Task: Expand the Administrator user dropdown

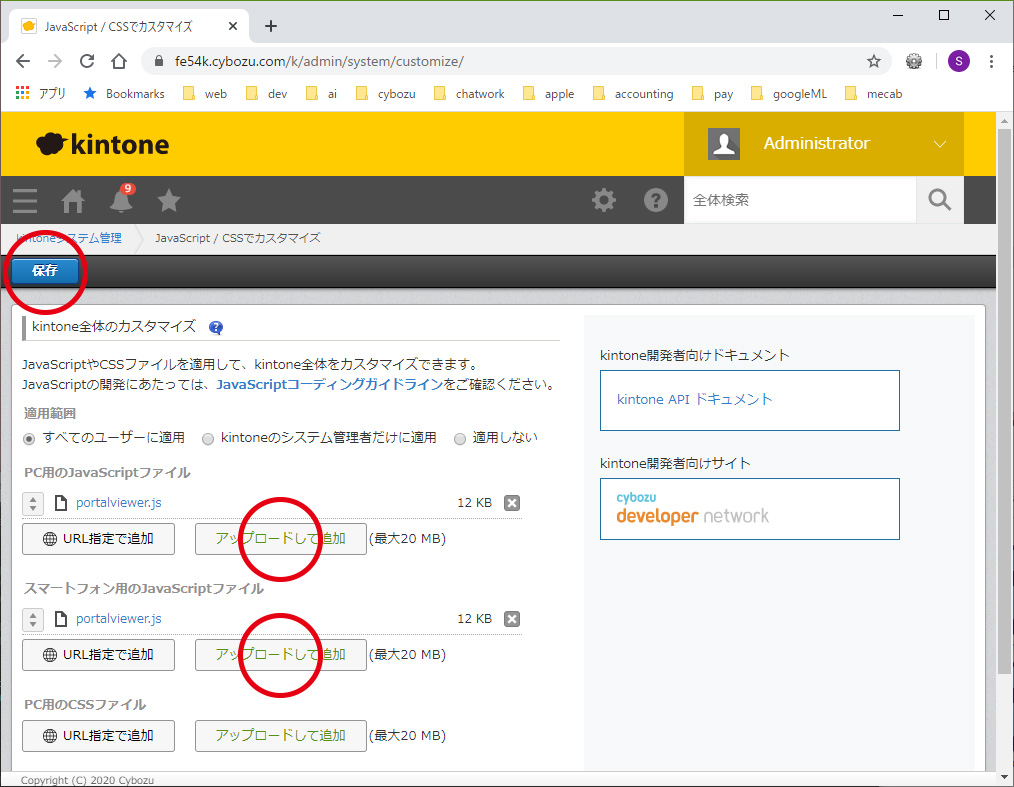Action: coord(940,144)
